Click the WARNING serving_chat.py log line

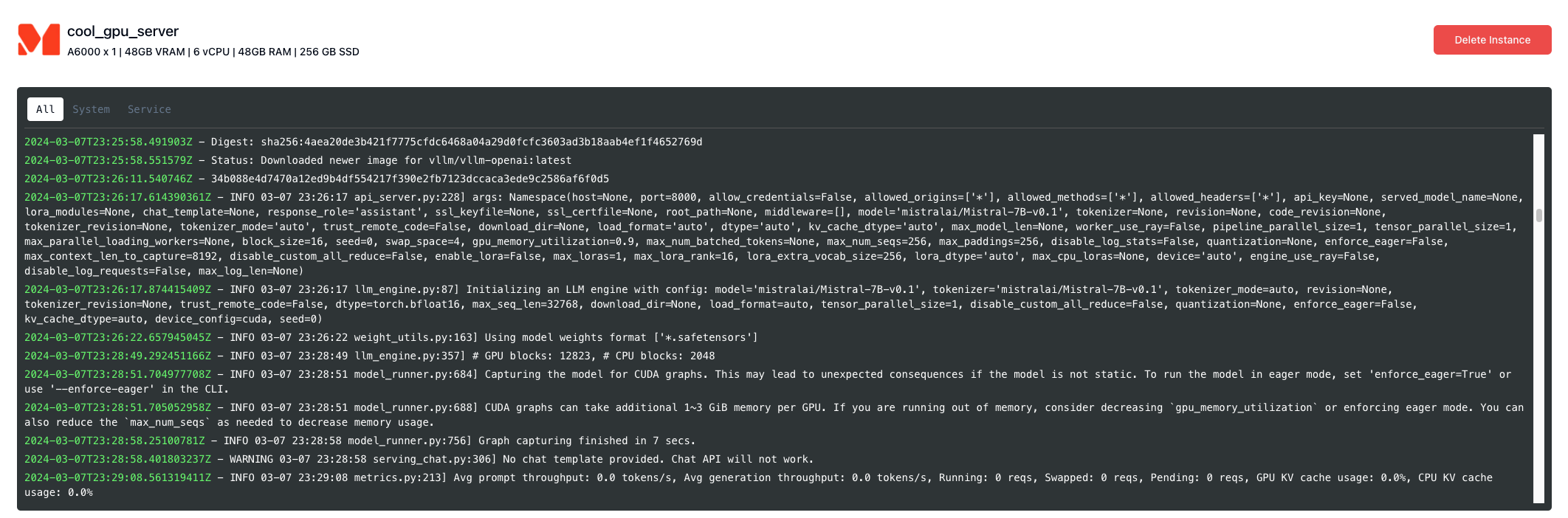pyautogui.click(x=419, y=459)
